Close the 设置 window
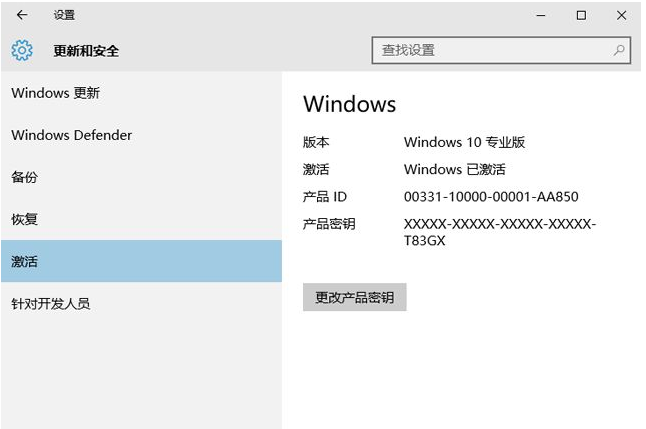646x429 pixels. pos(621,15)
